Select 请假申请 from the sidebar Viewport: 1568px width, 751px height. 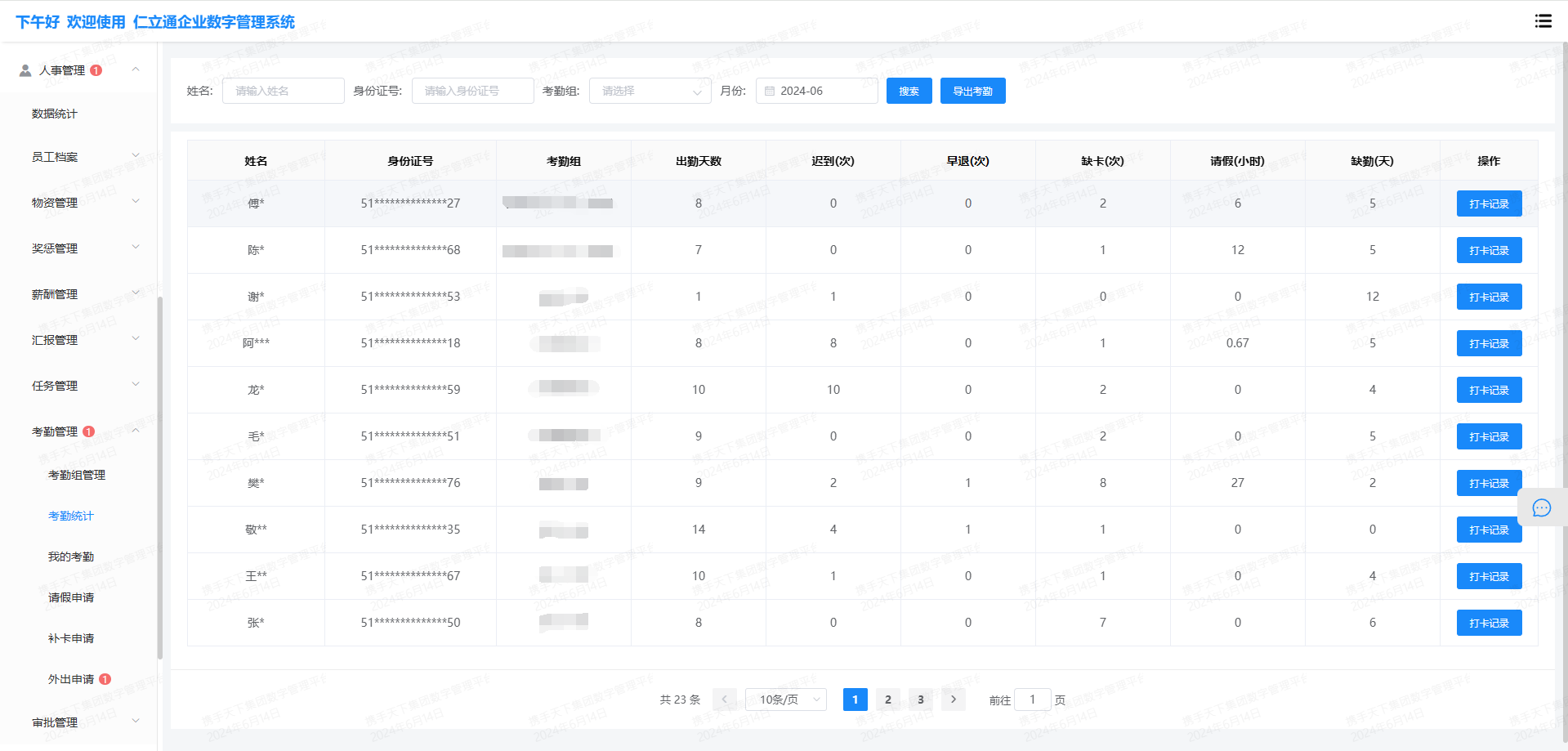click(71, 597)
